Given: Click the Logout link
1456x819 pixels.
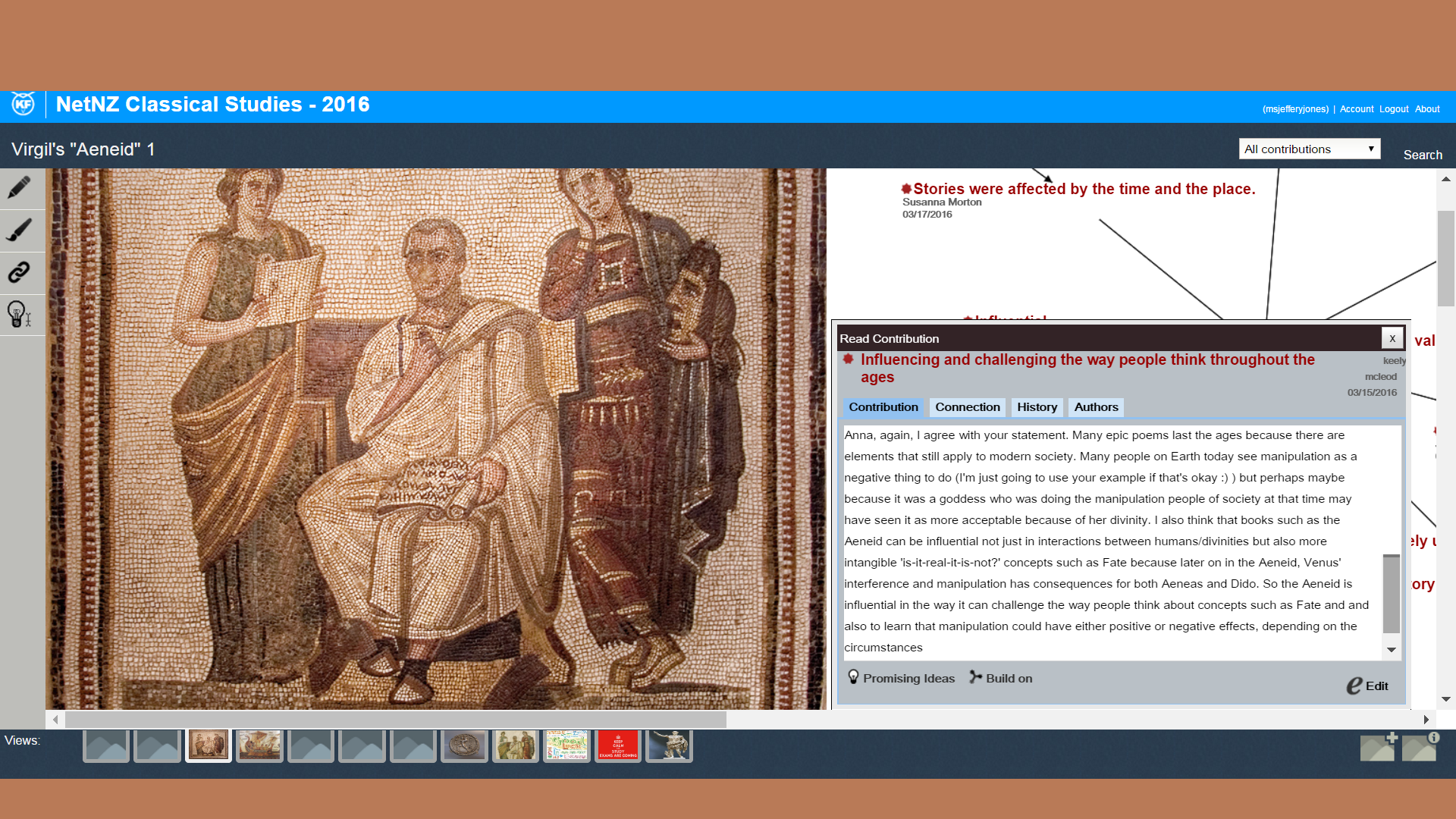Looking at the screenshot, I should (1394, 109).
